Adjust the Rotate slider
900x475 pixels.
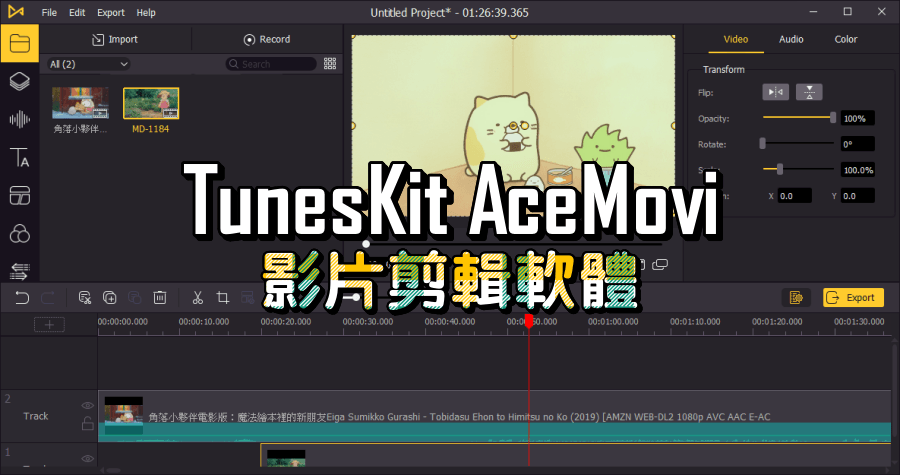click(x=798, y=143)
